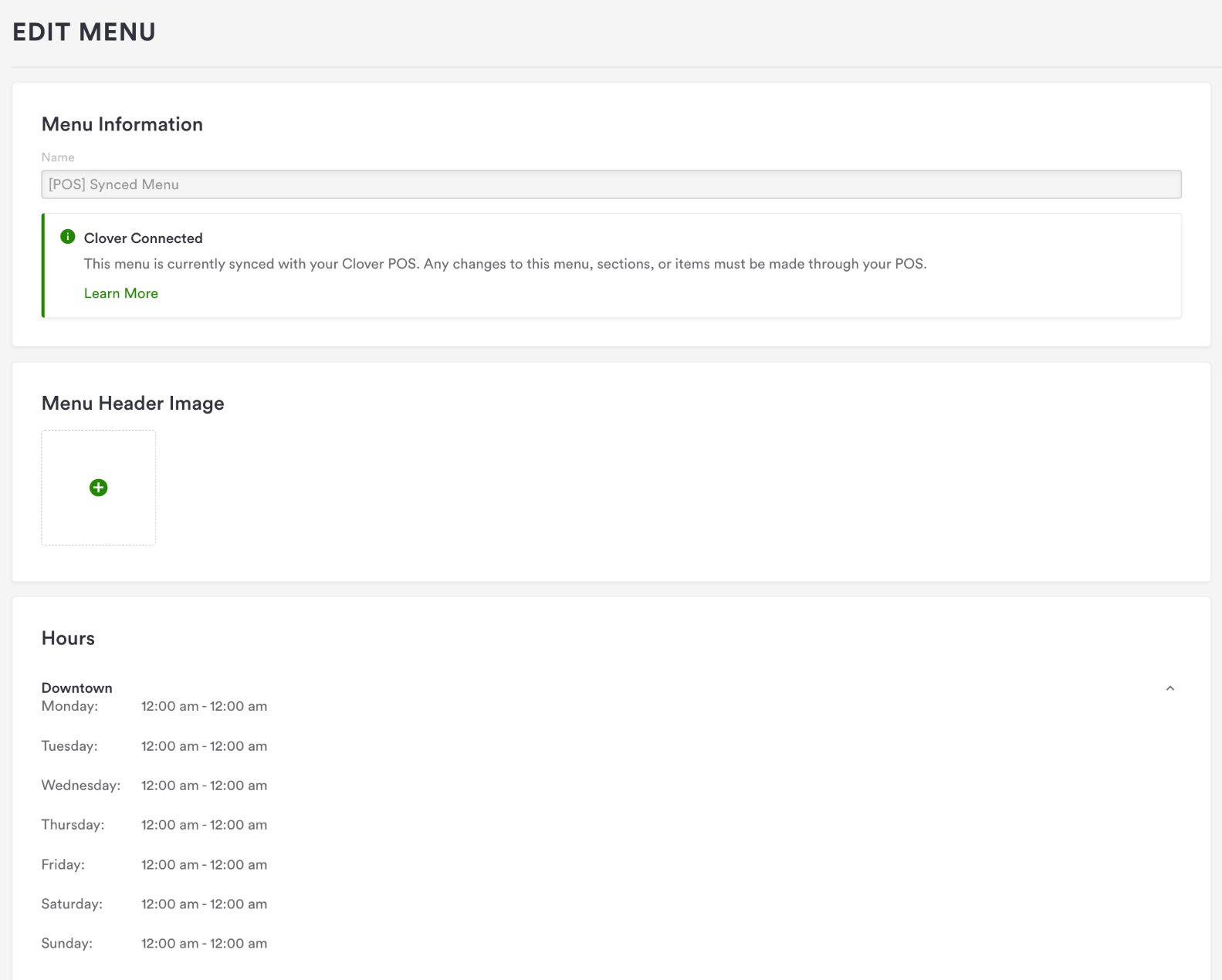Click the Clover Connected notice title
This screenshot has width=1222, height=980.
(x=143, y=238)
